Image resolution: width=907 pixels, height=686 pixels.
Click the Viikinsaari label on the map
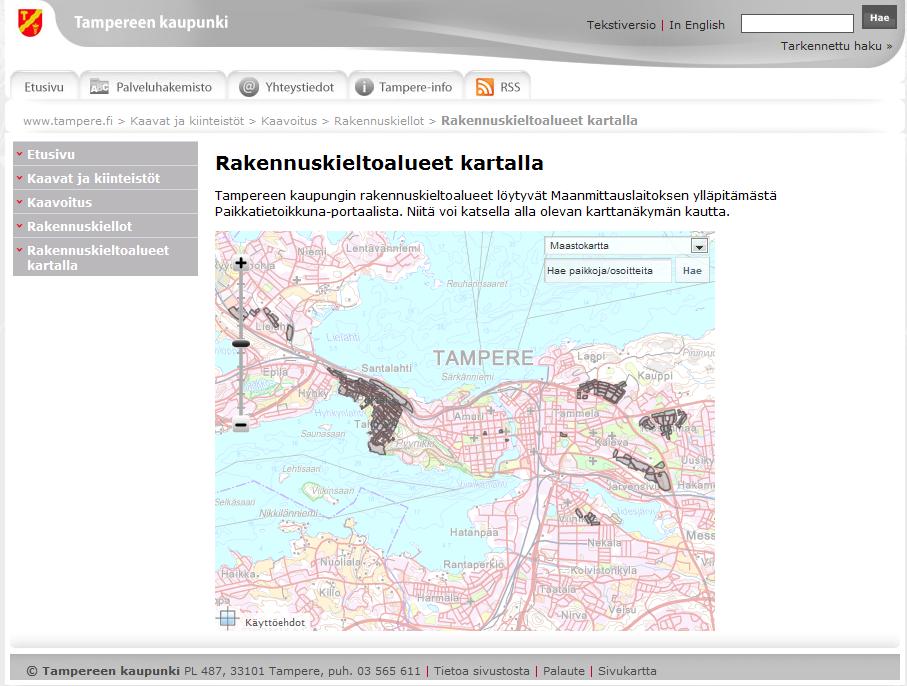point(333,490)
